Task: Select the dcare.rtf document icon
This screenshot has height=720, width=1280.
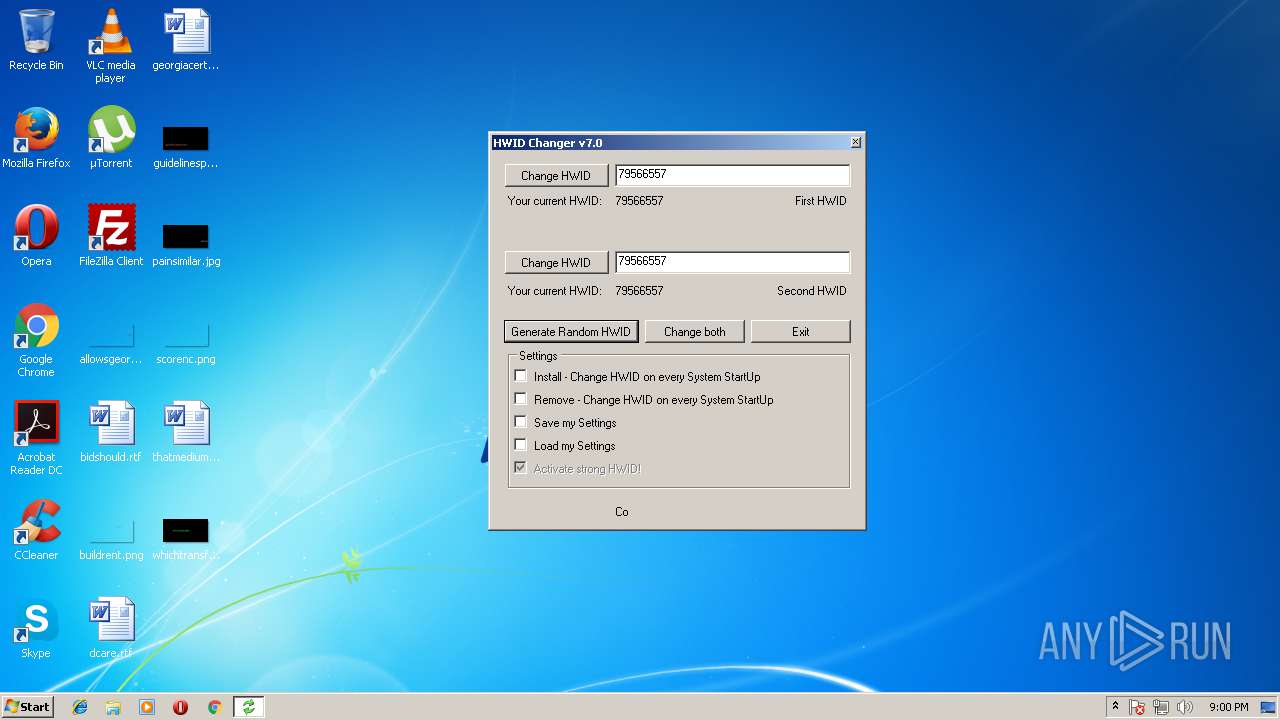Action: pyautogui.click(x=110, y=628)
